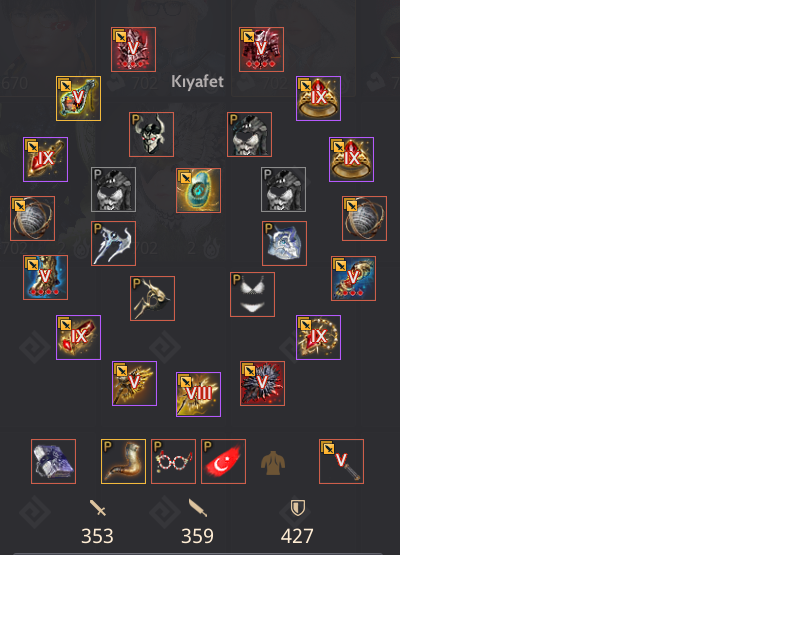
Task: Select the blue-white shield costume slot
Action: [285, 244]
